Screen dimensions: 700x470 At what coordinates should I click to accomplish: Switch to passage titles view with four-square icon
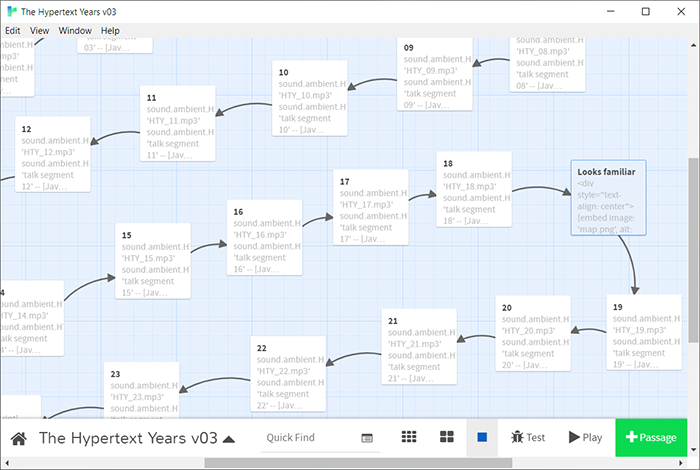(x=447, y=437)
